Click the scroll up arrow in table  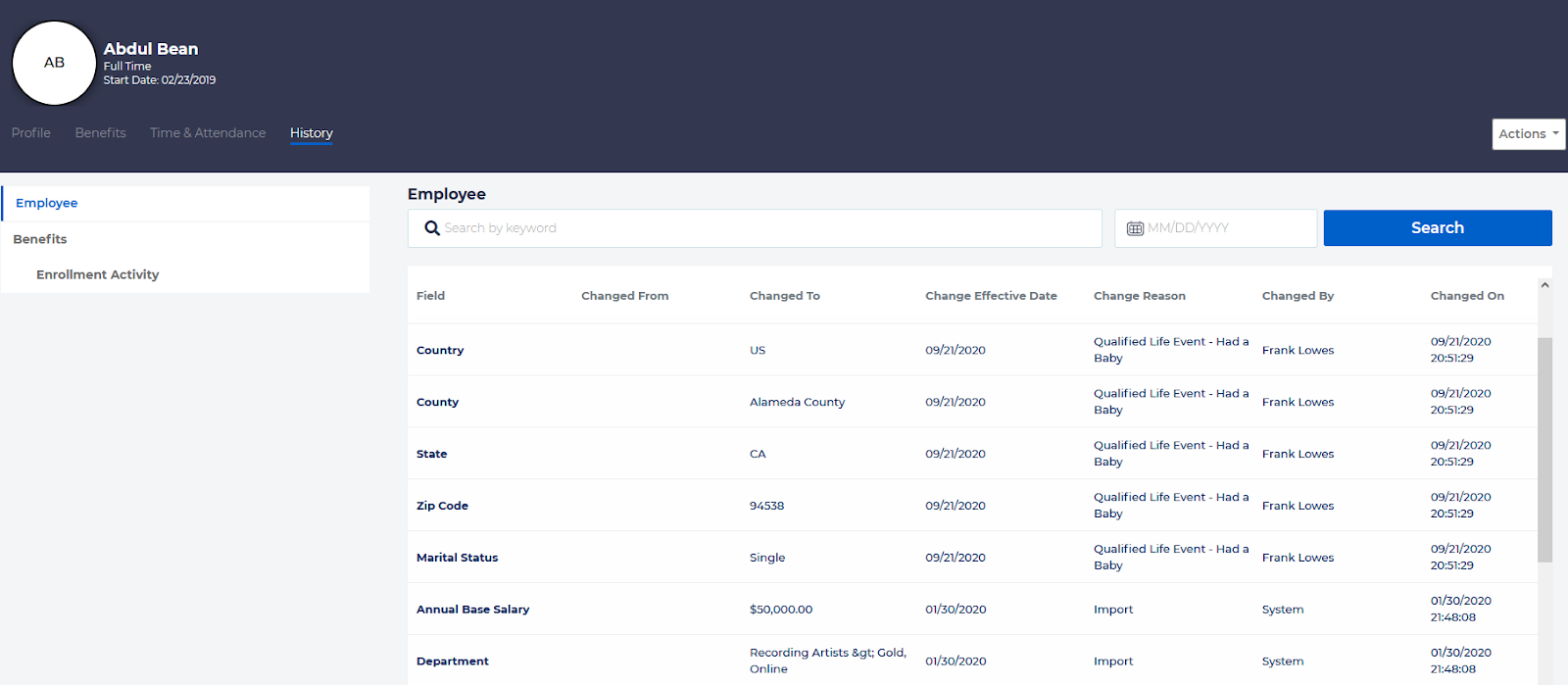(1544, 285)
